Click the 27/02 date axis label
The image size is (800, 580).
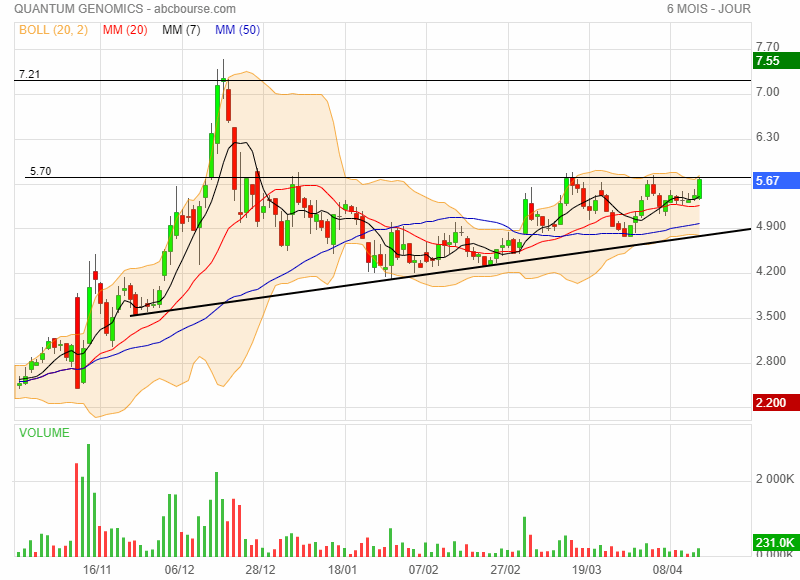505,569
